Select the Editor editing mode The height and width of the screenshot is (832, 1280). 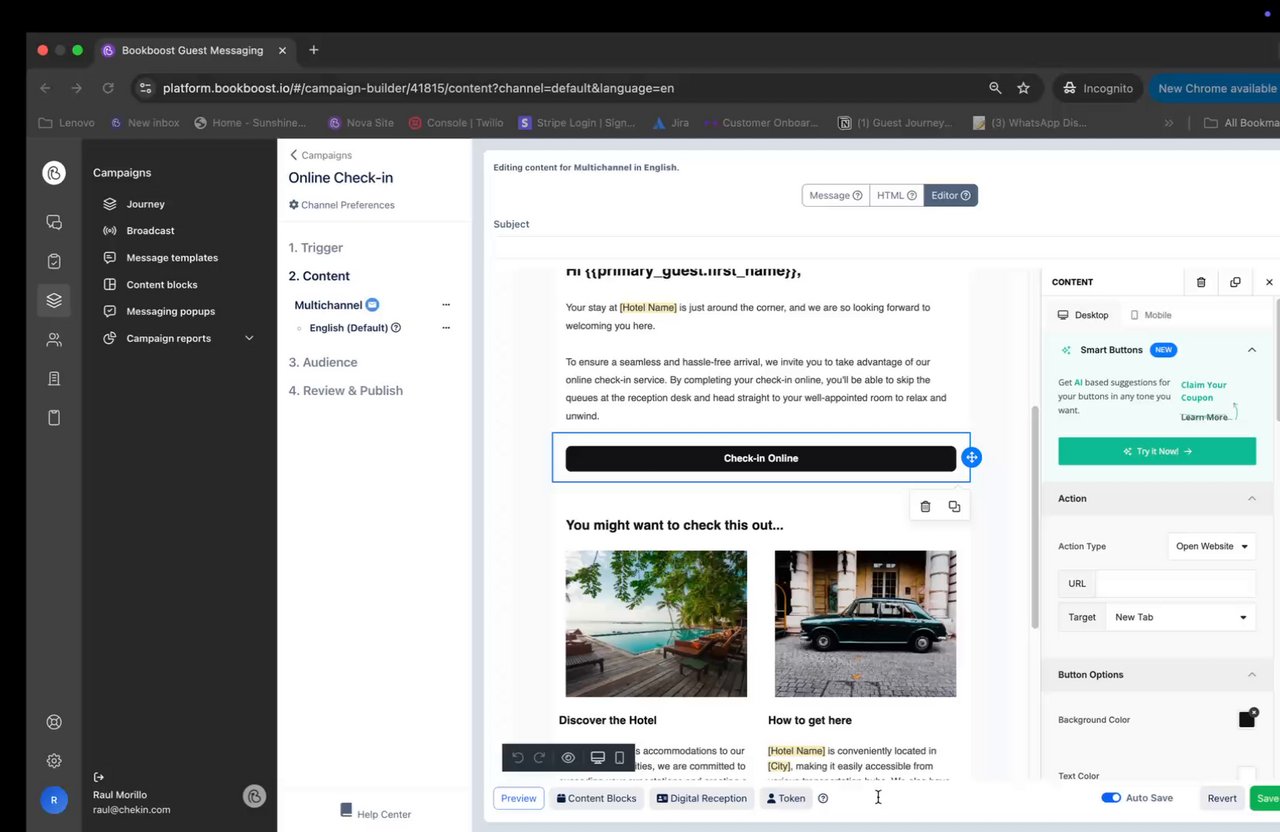(x=951, y=195)
